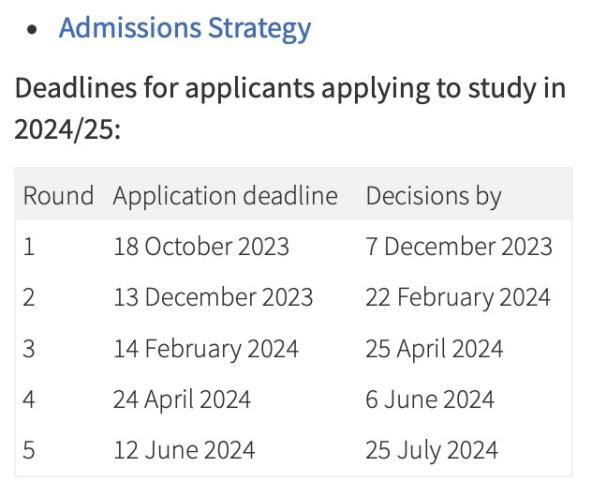This screenshot has height=497, width=592.
Task: Select the 13 December 2023 deadline cell
Action: [x=213, y=297]
